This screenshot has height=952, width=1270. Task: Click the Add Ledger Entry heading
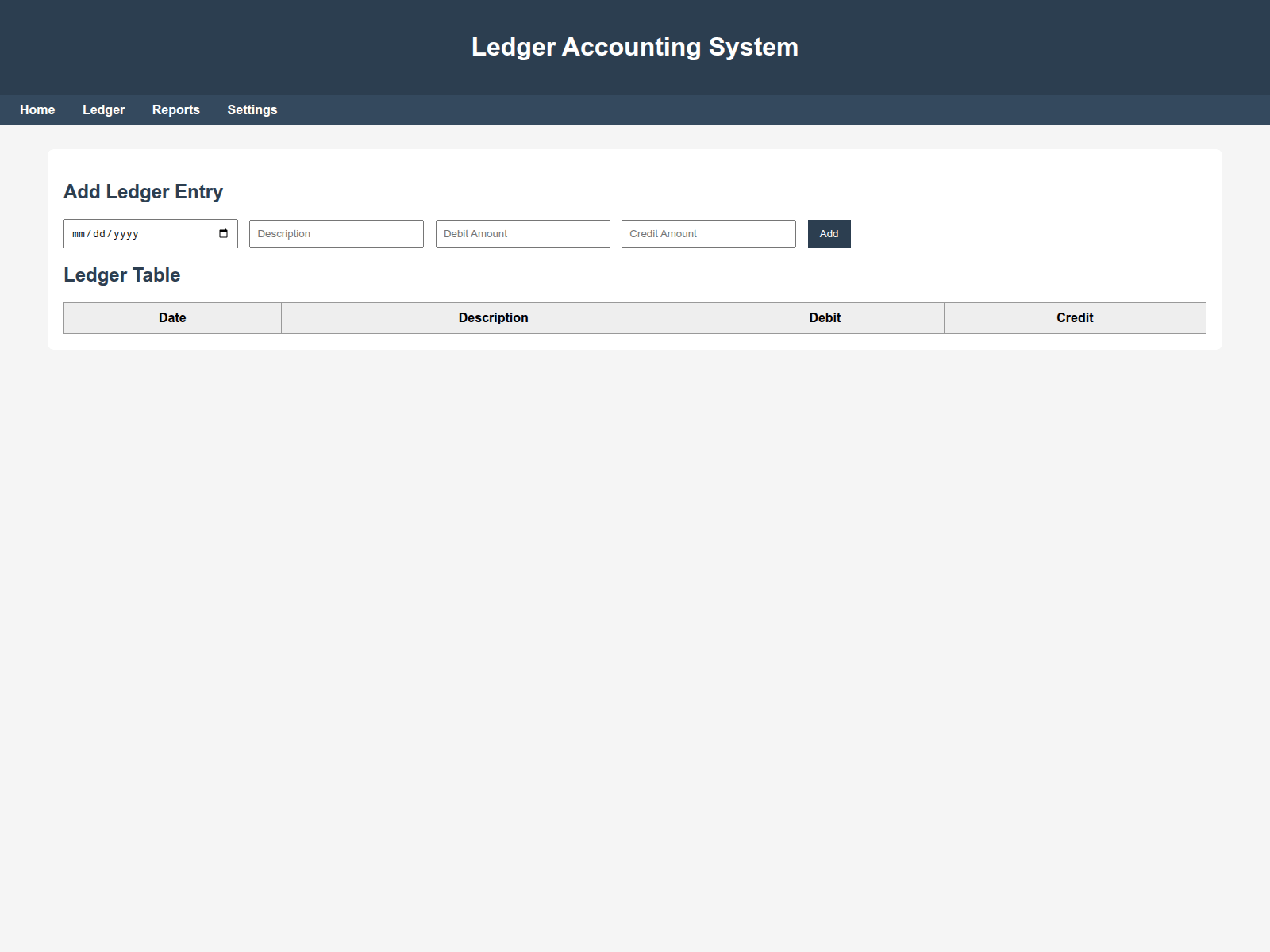tap(143, 191)
